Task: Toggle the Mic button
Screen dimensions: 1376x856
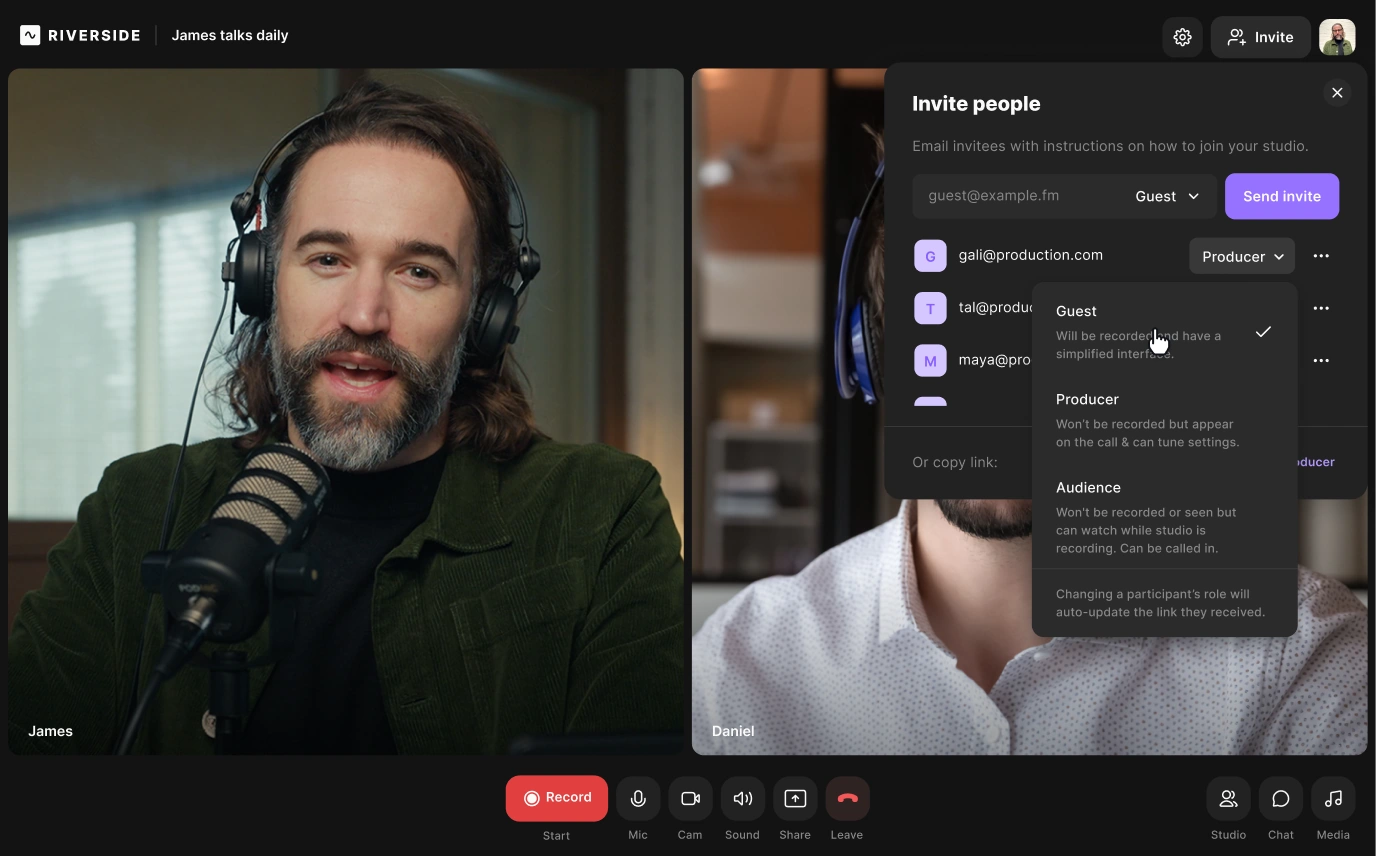Action: coord(638,798)
